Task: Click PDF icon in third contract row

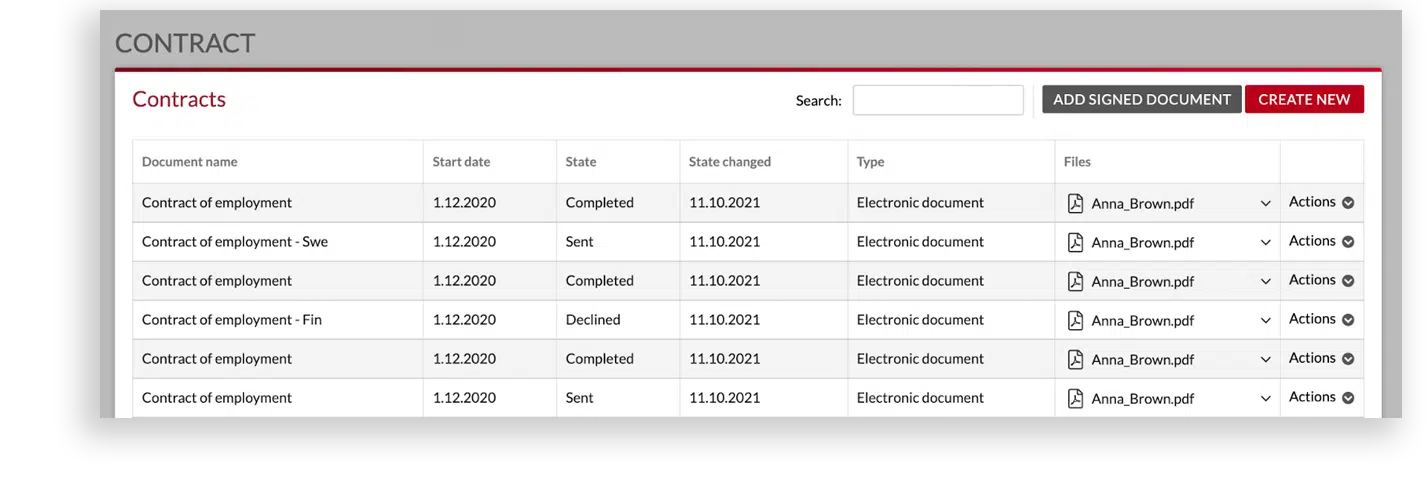Action: point(1075,281)
